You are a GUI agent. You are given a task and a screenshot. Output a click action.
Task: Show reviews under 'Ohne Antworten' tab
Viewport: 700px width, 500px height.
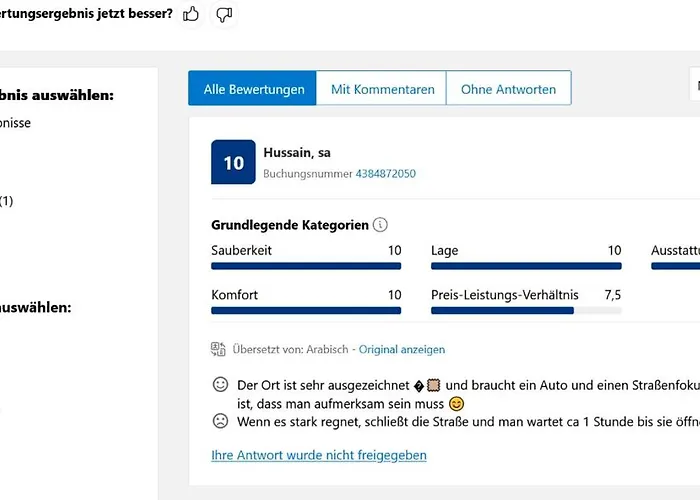pyautogui.click(x=508, y=89)
